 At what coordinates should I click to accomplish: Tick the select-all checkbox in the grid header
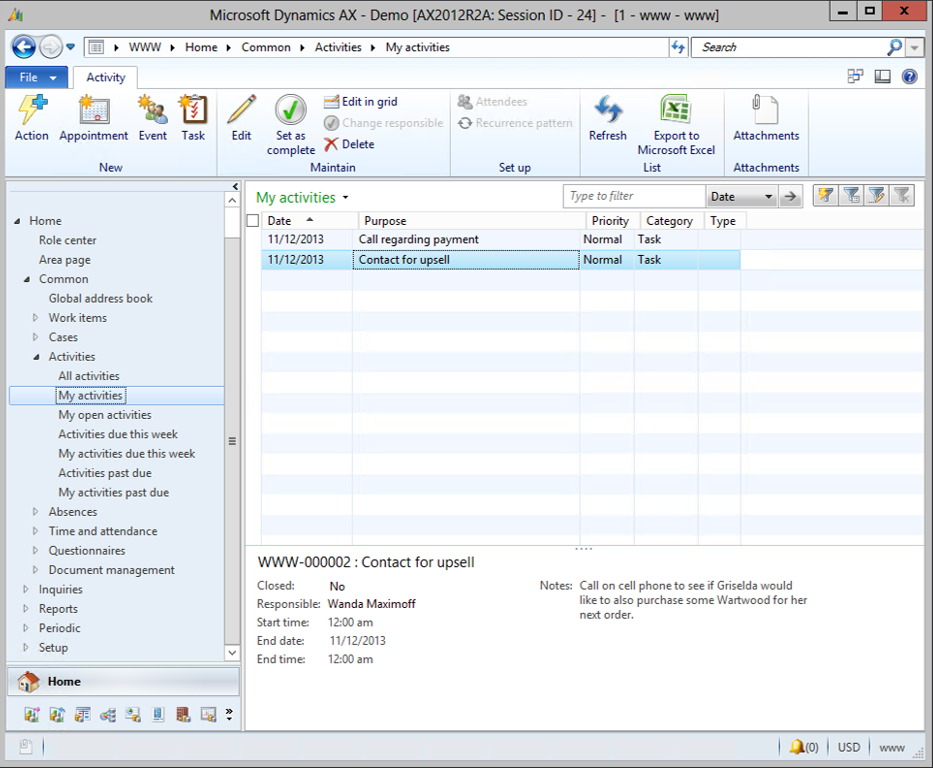click(x=253, y=221)
